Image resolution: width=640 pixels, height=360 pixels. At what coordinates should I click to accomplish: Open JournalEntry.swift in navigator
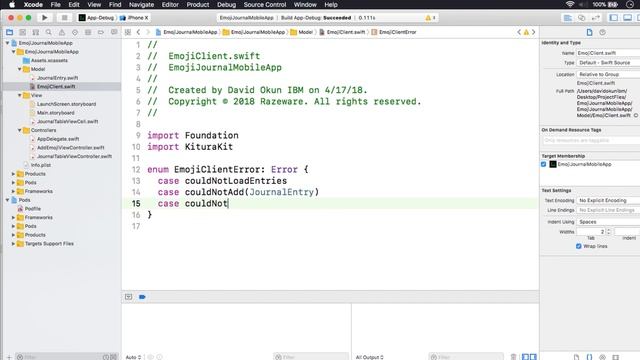click(x=57, y=78)
